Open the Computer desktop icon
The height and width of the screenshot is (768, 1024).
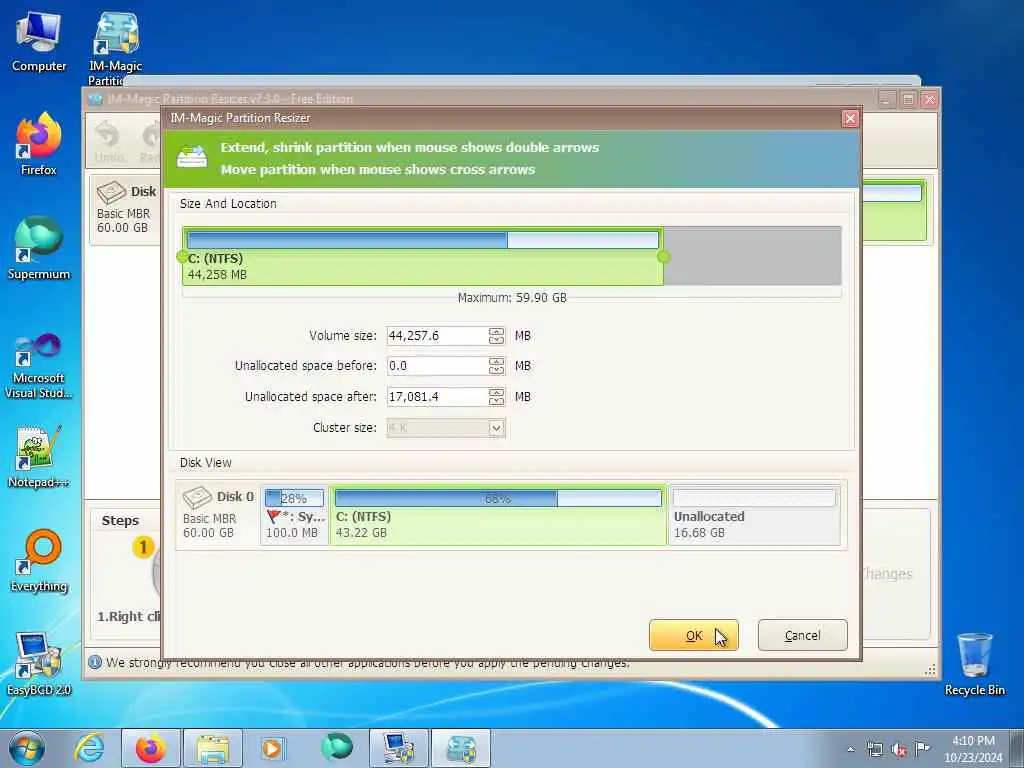click(39, 42)
